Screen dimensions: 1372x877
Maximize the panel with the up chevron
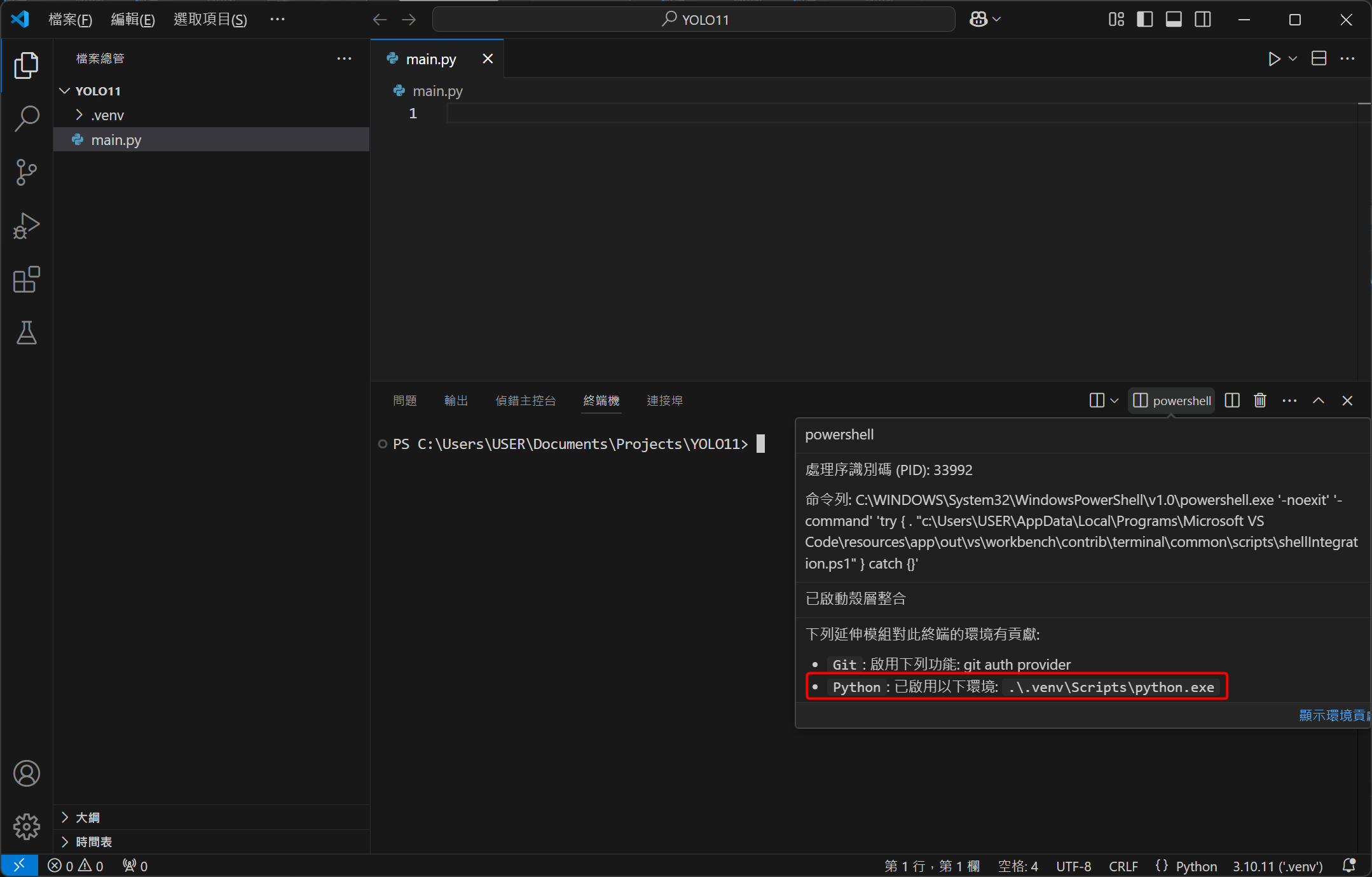pos(1319,400)
